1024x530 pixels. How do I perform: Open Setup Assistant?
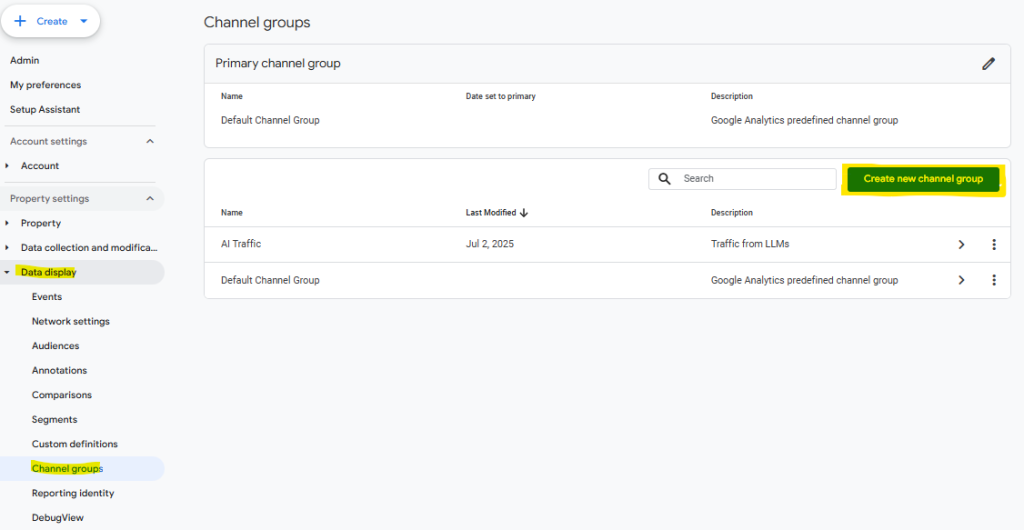coord(45,110)
